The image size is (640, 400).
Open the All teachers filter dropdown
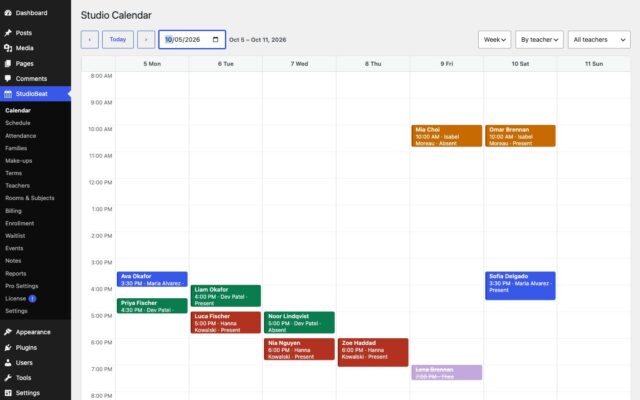[599, 40]
